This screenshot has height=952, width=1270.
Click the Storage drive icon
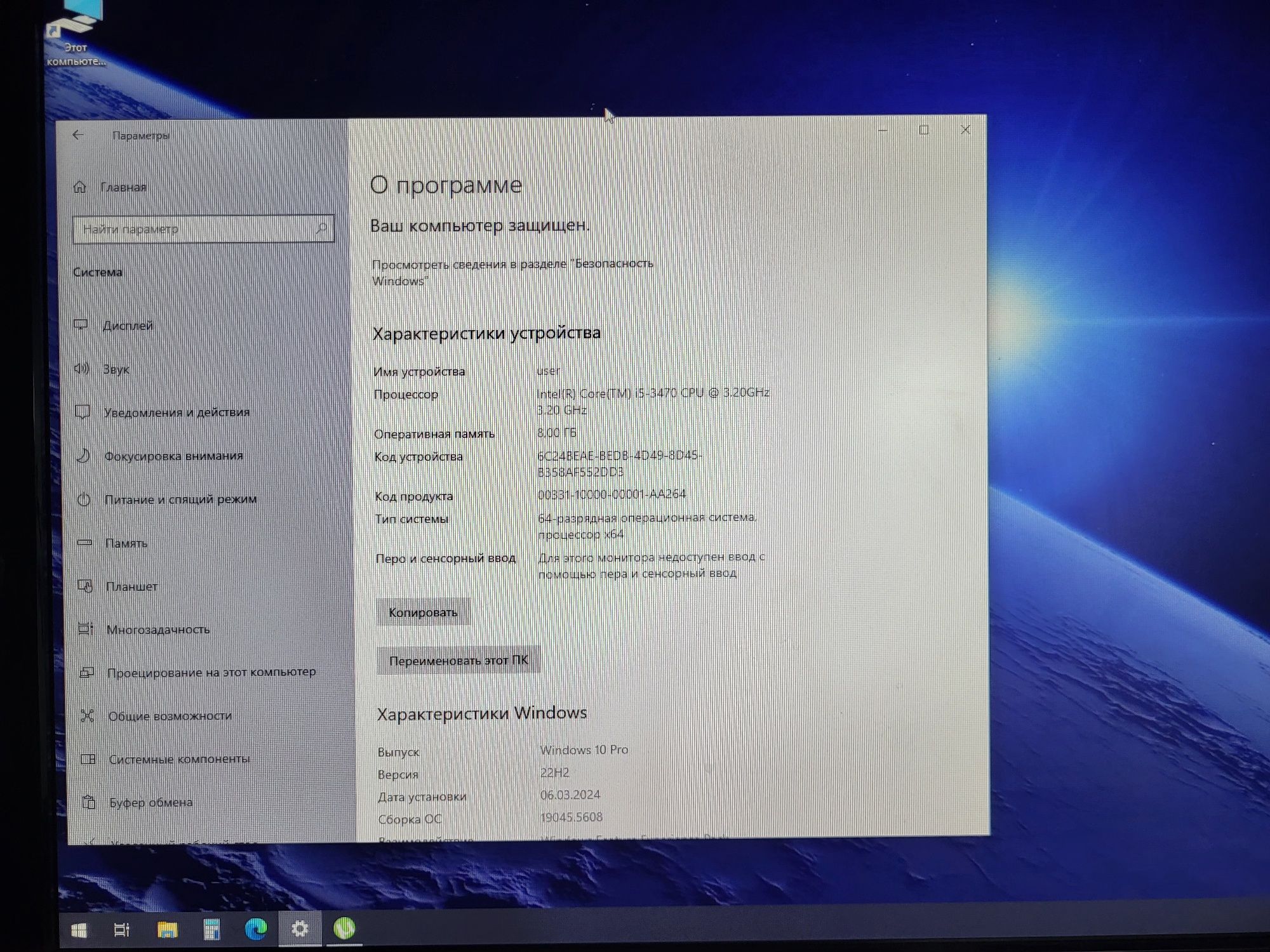[x=84, y=543]
